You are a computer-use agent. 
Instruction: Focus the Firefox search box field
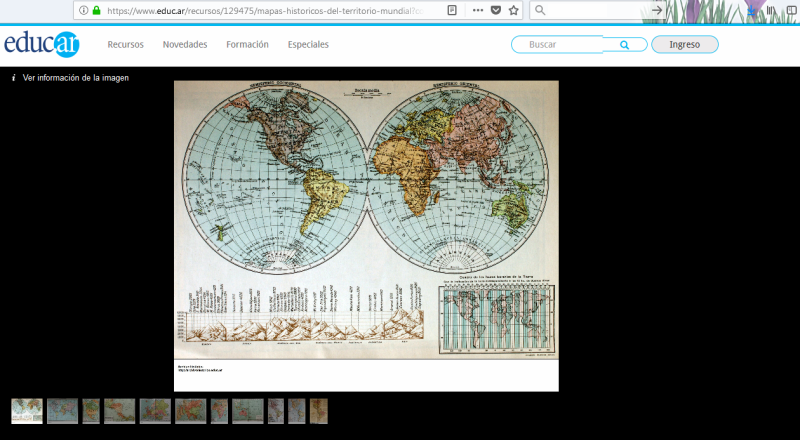[x=598, y=10]
